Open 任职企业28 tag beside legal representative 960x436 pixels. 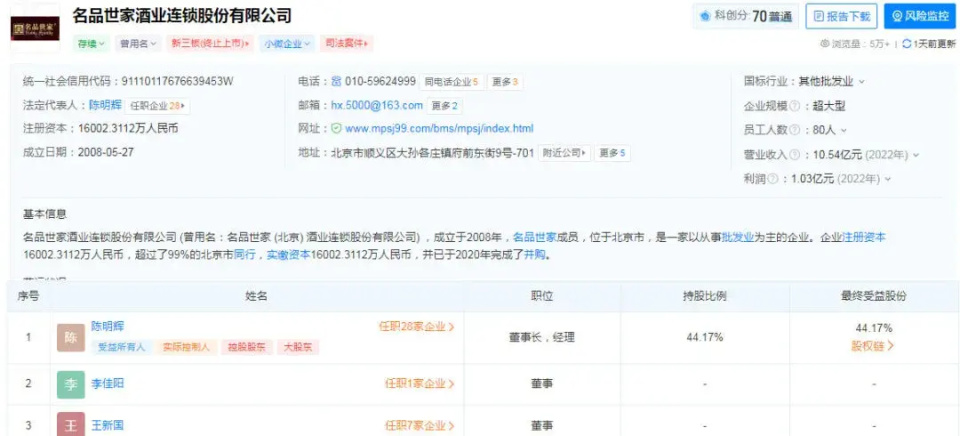[157, 105]
